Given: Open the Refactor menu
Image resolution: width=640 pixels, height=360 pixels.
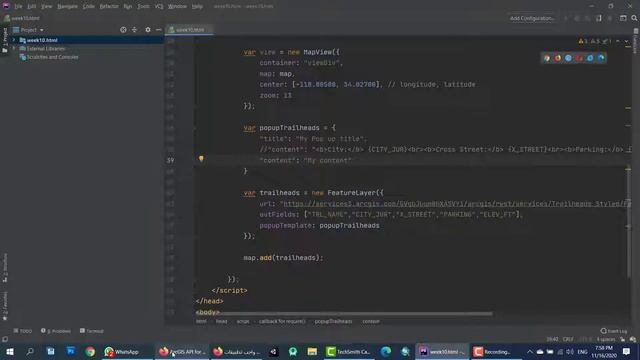Looking at the screenshot, I should point(109,6).
